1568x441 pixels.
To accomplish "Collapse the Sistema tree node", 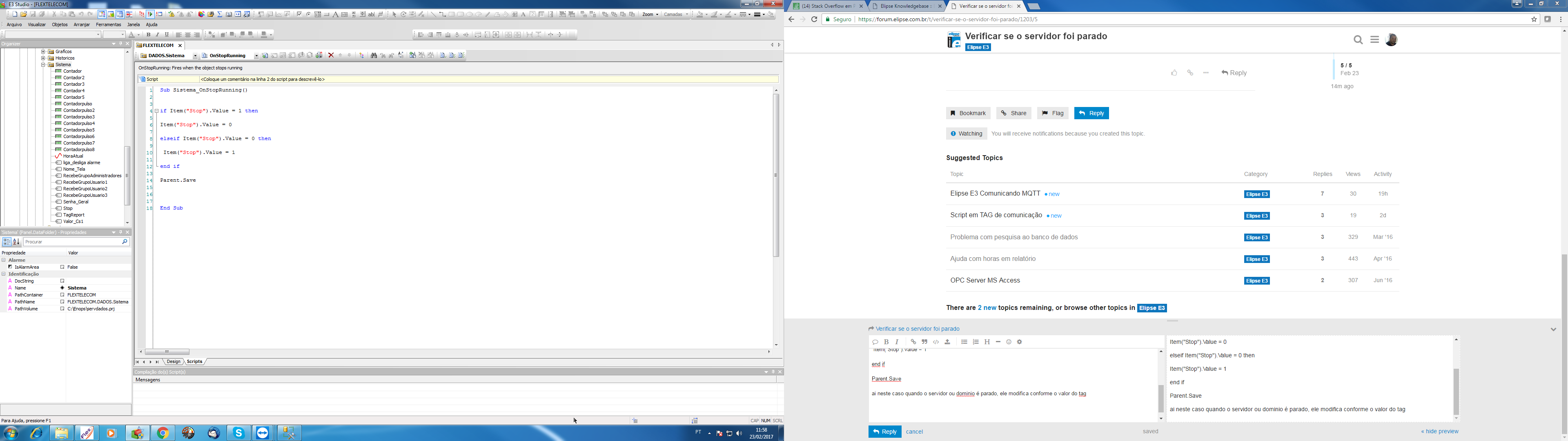I will (x=43, y=65).
